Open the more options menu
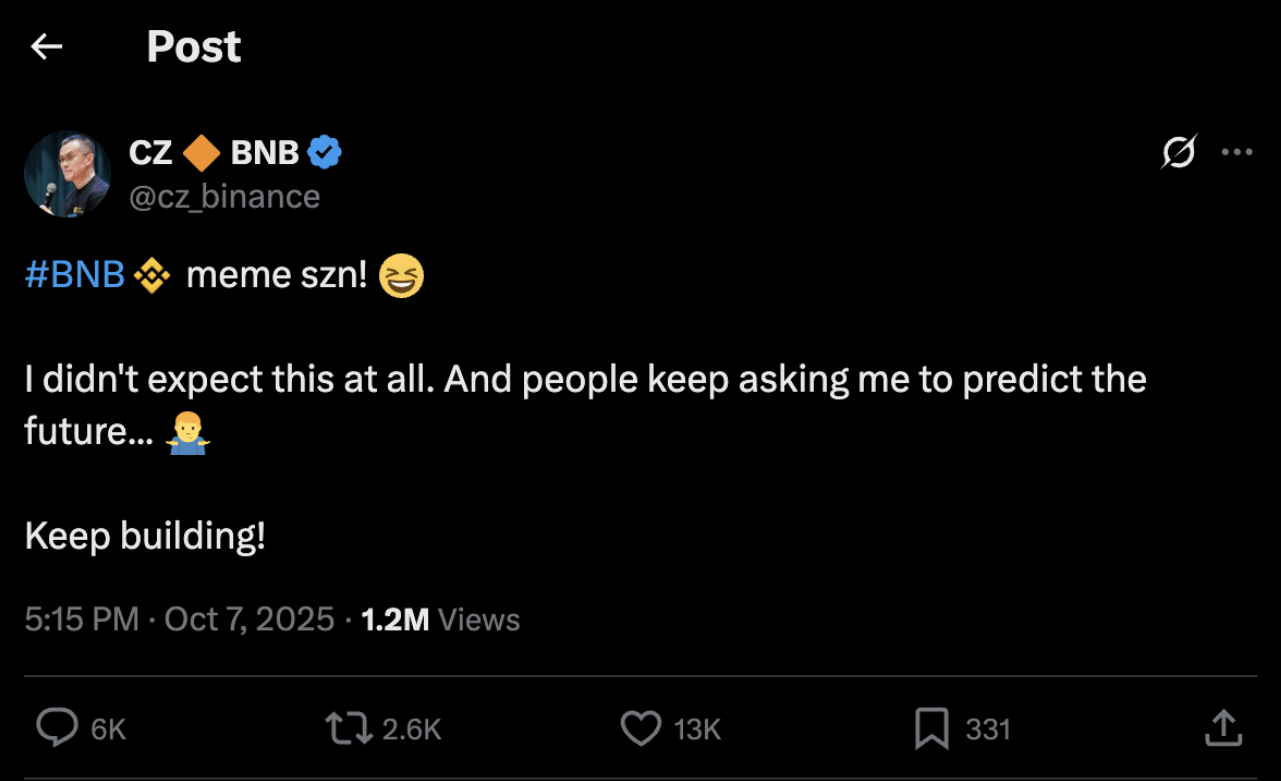The height and width of the screenshot is (781, 1281). pyautogui.click(x=1235, y=151)
